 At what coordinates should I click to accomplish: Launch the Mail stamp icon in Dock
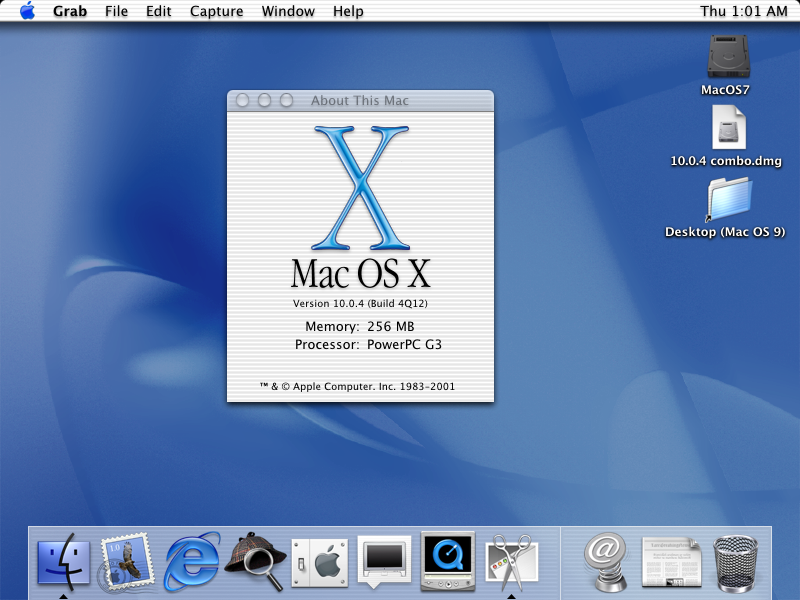(x=127, y=561)
